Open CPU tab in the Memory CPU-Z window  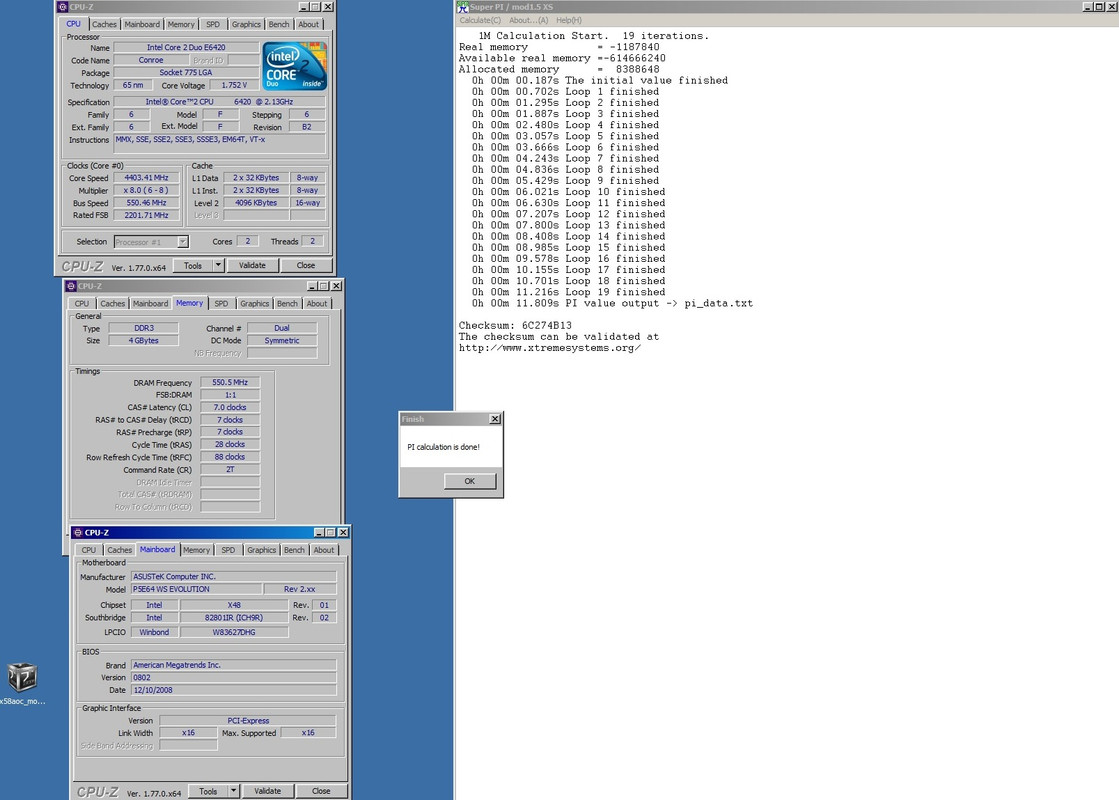[82, 303]
